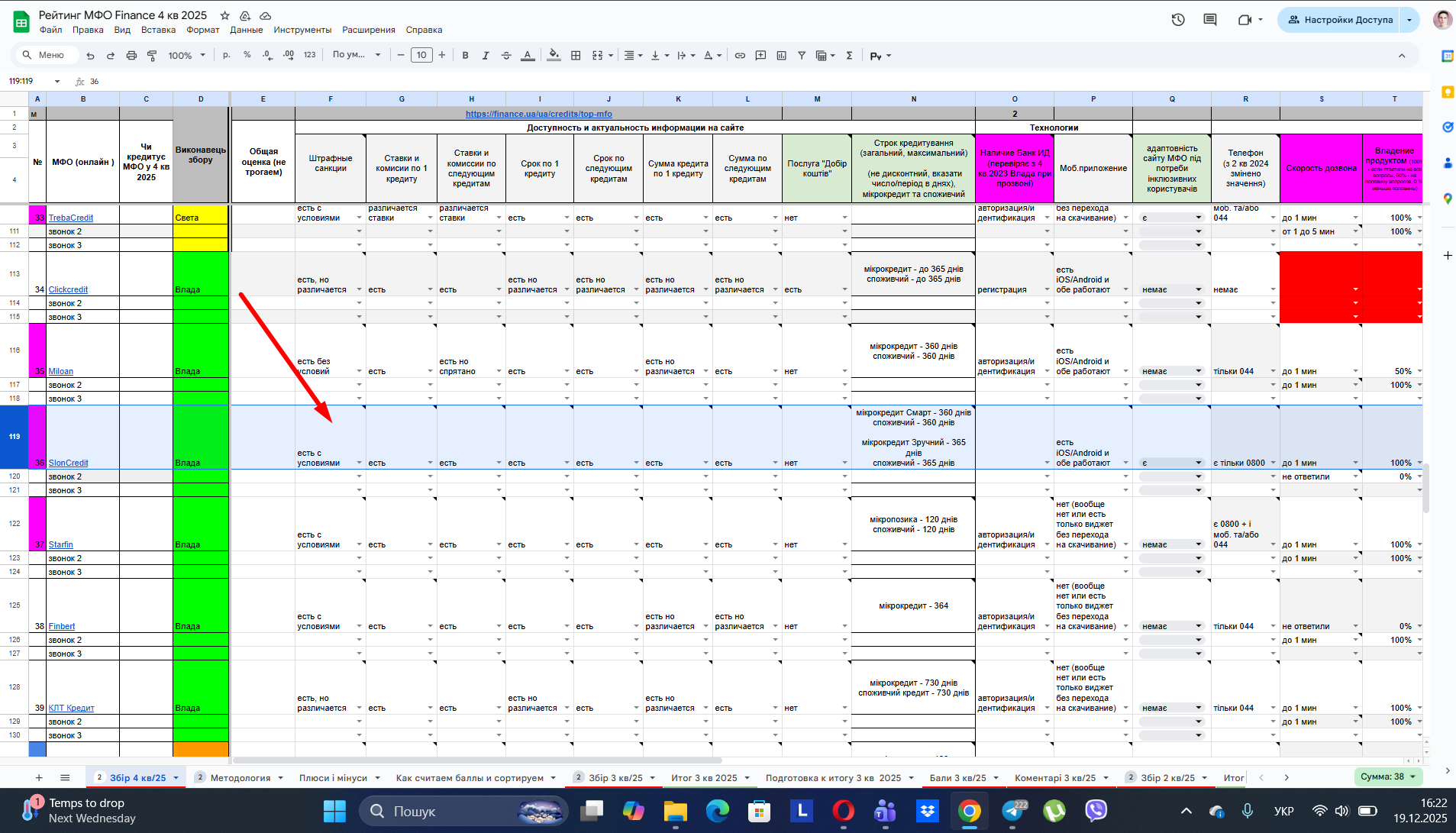Click the create filter funnel icon
Screen dimensions: 1456x833
click(802, 55)
